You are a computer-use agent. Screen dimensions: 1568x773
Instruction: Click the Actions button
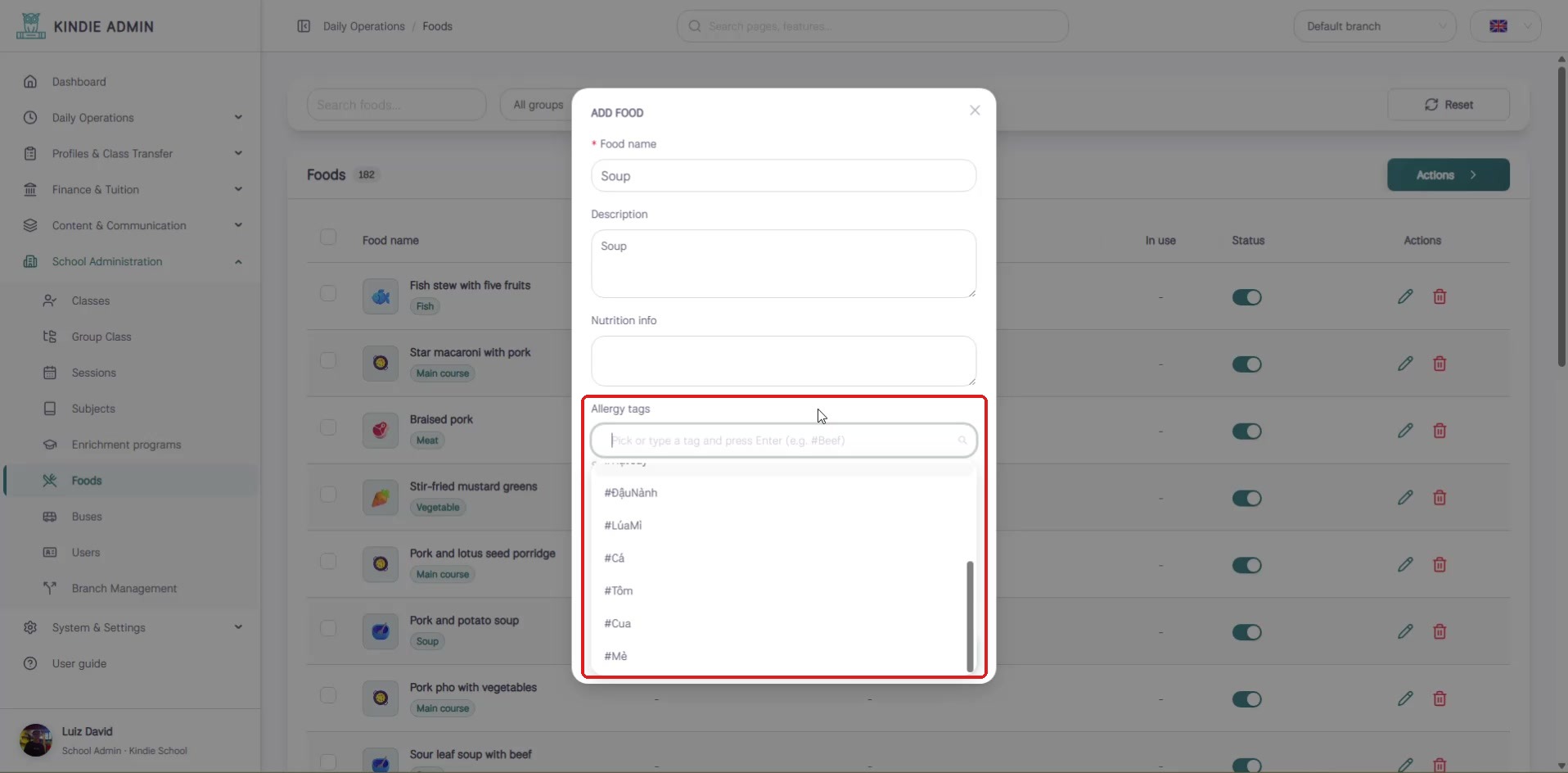(x=1449, y=175)
